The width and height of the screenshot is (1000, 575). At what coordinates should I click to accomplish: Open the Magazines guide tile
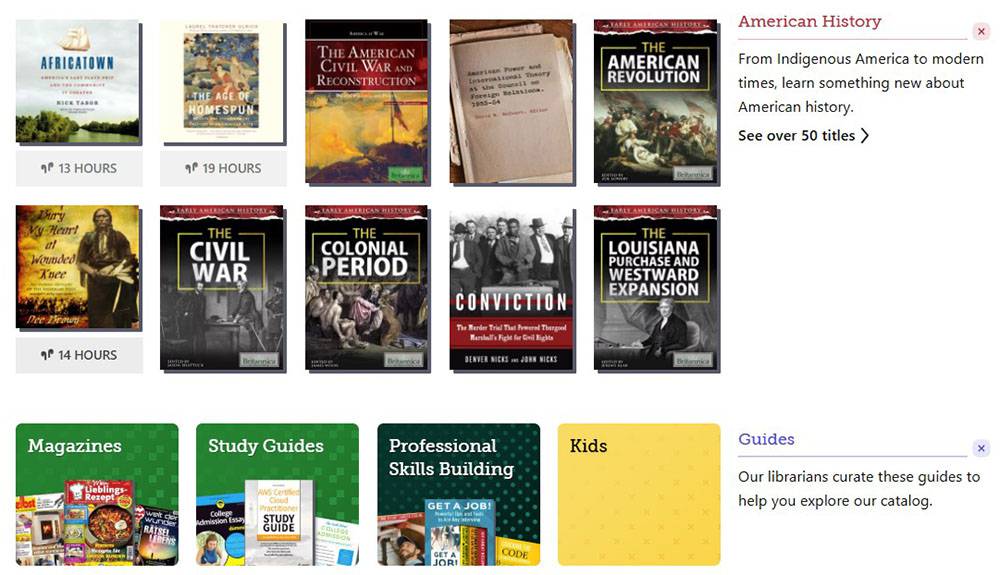(97, 495)
